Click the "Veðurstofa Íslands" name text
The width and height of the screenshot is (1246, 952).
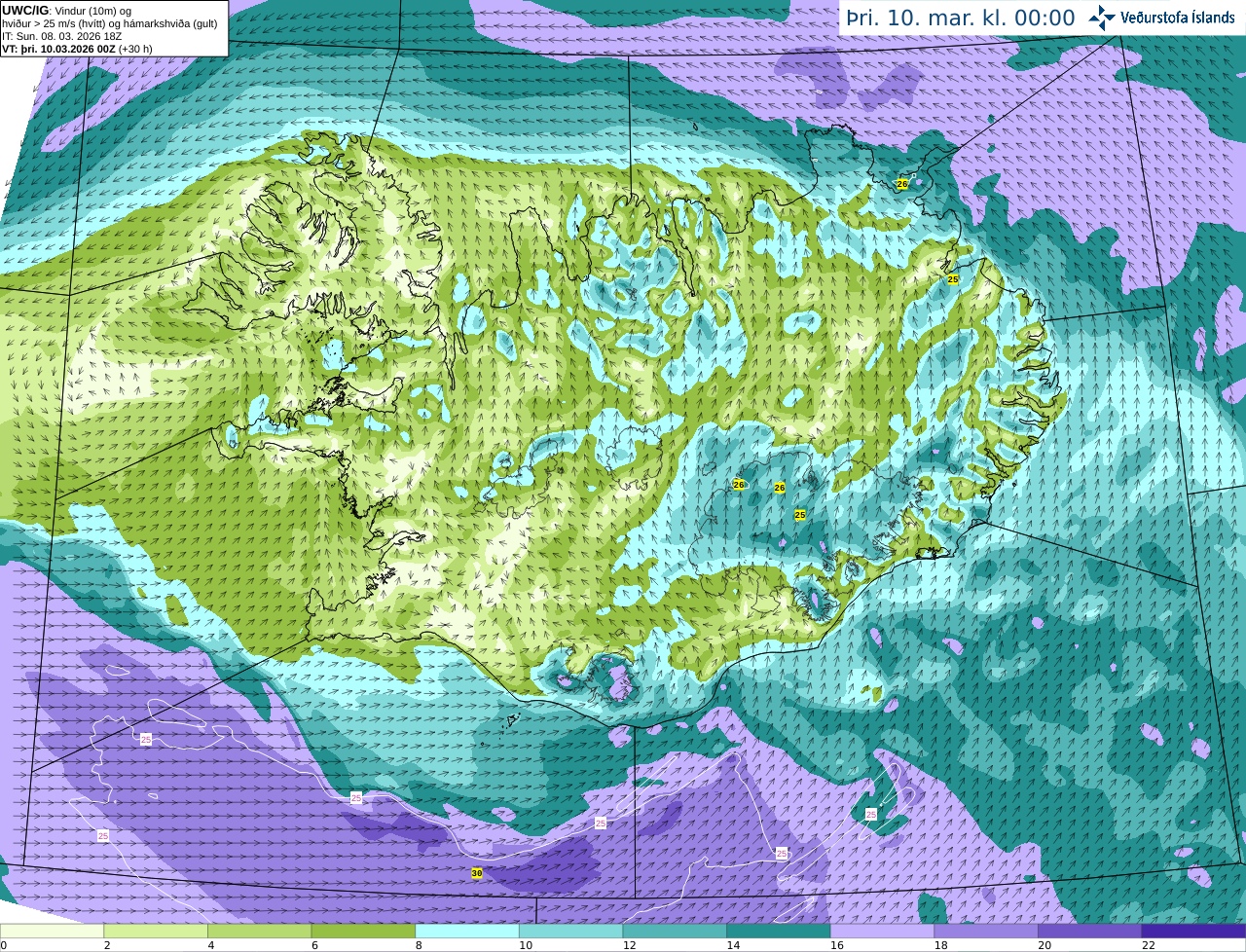click(1178, 18)
